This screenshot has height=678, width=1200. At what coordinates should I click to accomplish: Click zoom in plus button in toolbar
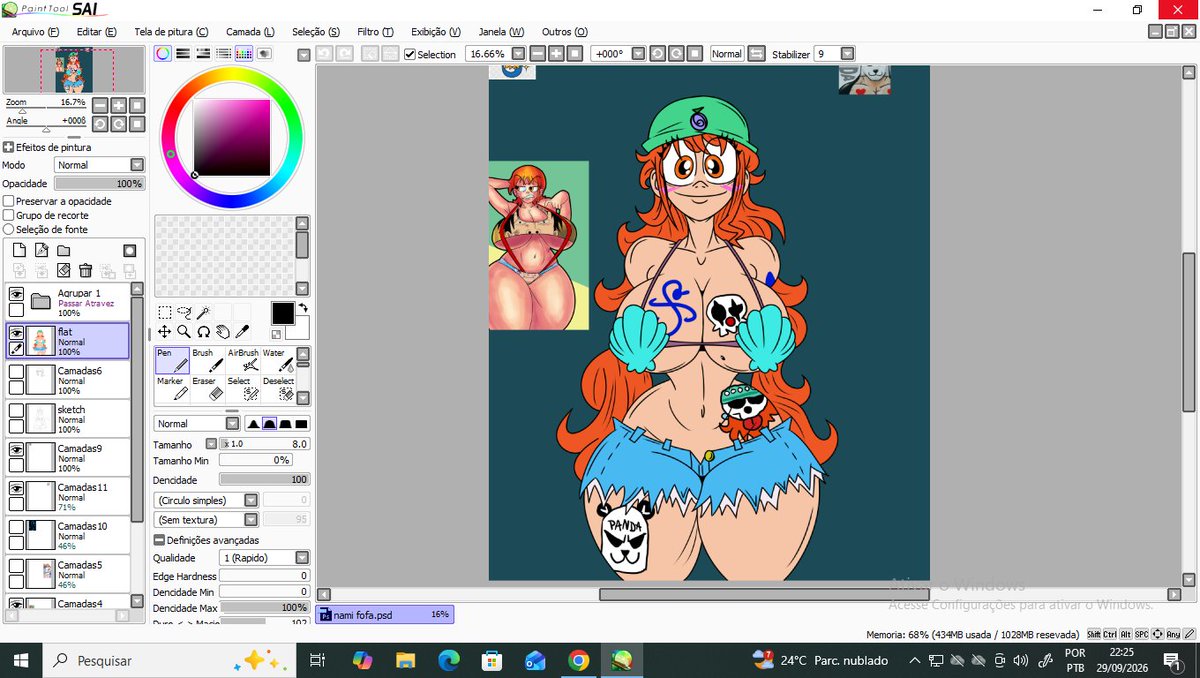[x=556, y=54]
